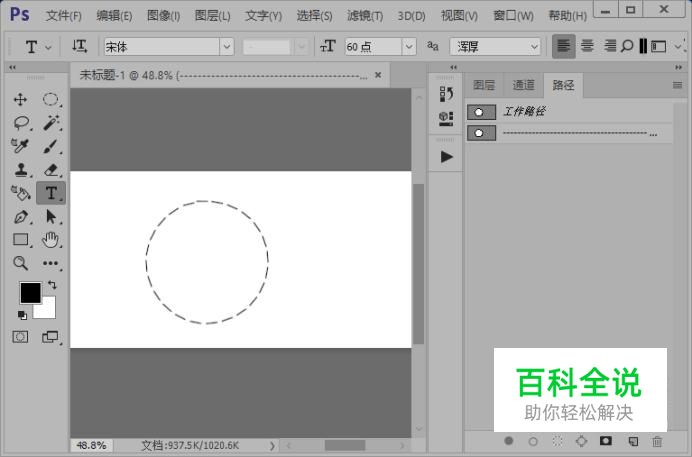Viewport: 692px width, 457px height.
Task: Click the zoom percentage field 48.8%
Action: pyautogui.click(x=91, y=445)
